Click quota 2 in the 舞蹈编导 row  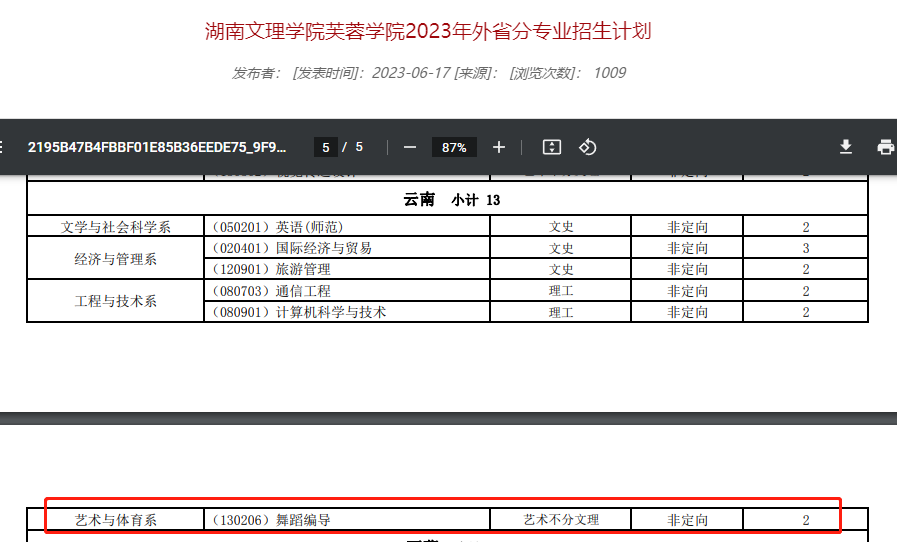coord(805,520)
